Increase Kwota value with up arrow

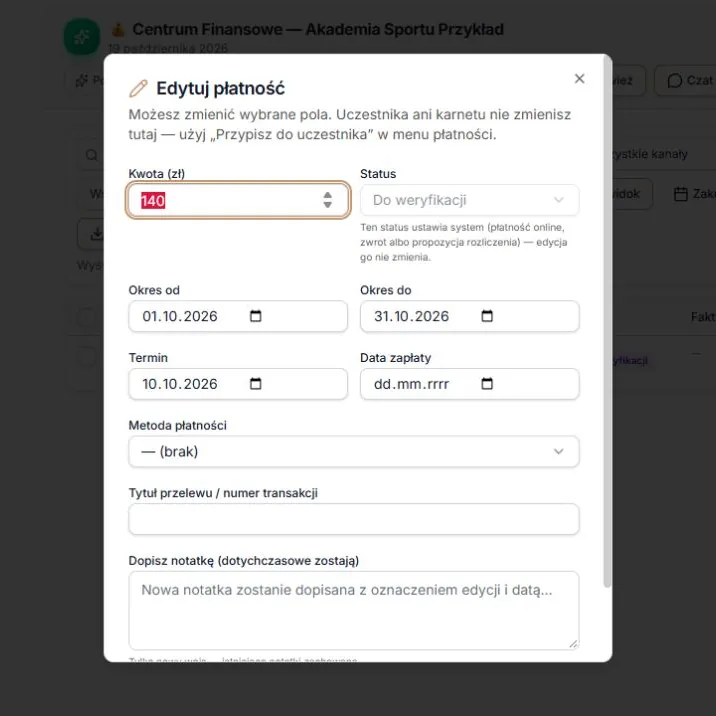[327, 195]
